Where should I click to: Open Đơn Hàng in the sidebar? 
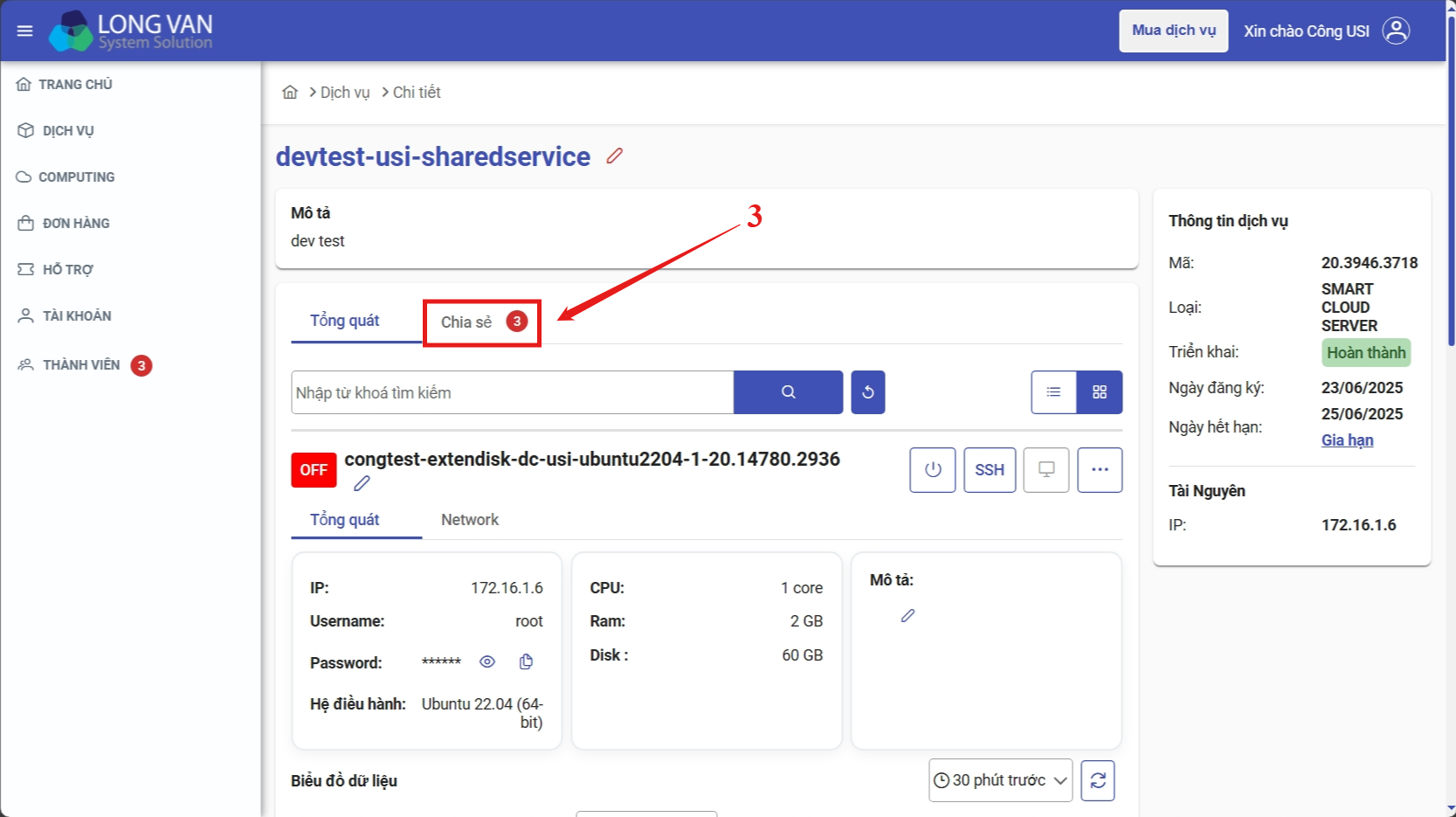tap(64, 224)
